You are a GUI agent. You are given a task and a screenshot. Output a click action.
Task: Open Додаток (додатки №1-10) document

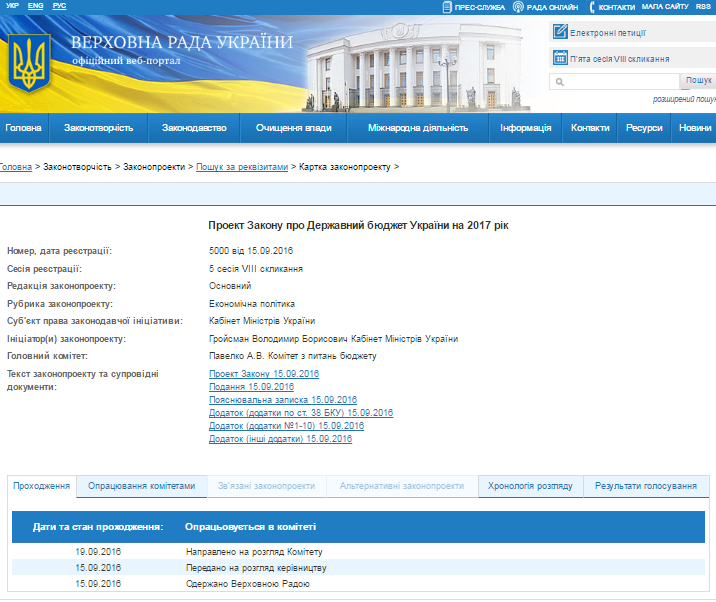click(286, 426)
